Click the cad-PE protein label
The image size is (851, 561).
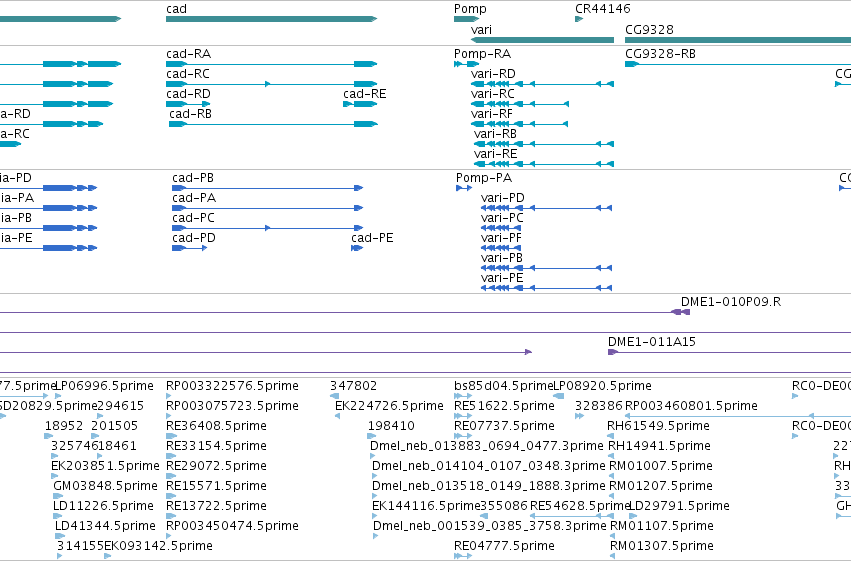click(372, 238)
